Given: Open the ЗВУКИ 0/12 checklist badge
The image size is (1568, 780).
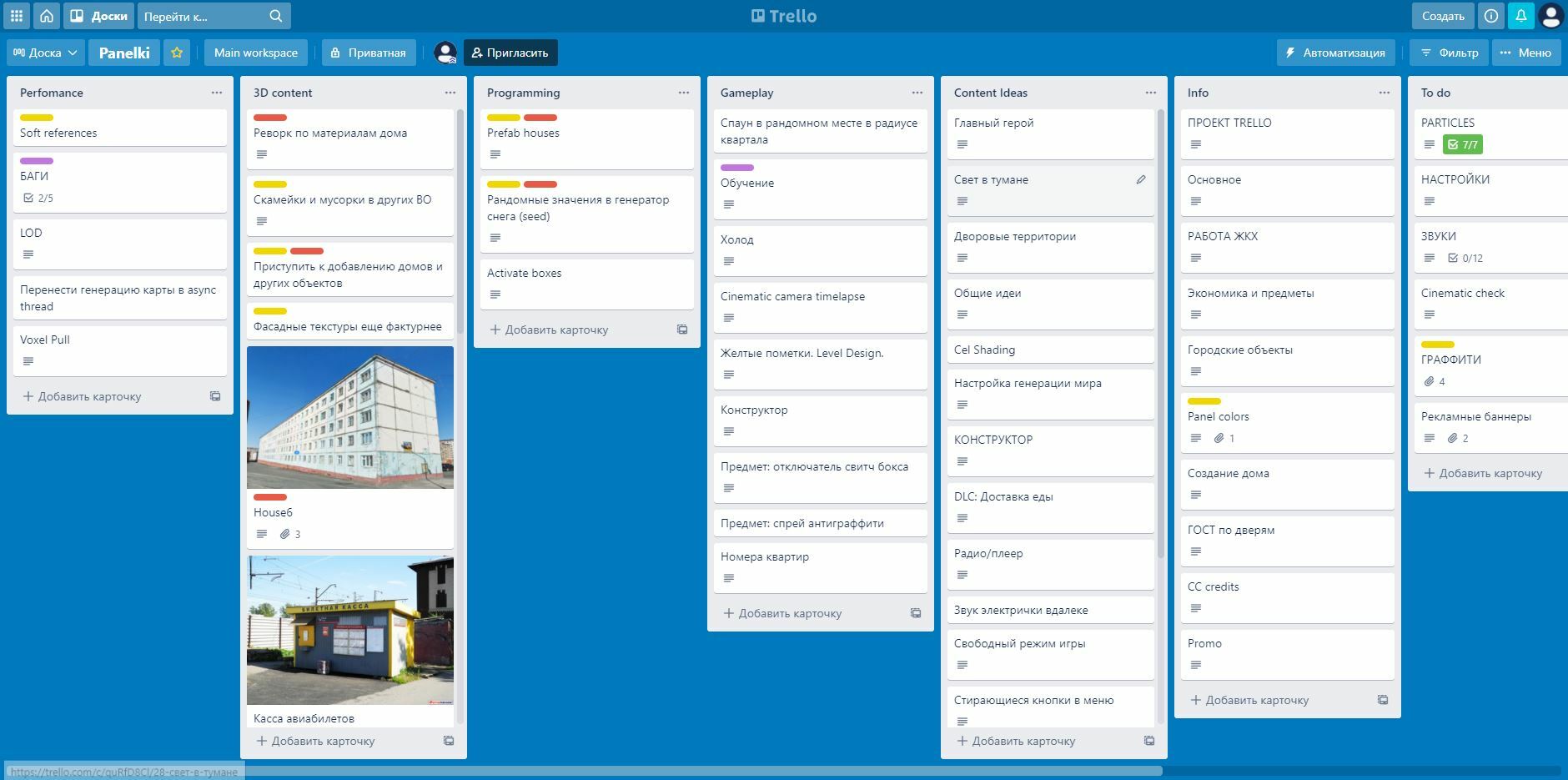Looking at the screenshot, I should [1465, 258].
